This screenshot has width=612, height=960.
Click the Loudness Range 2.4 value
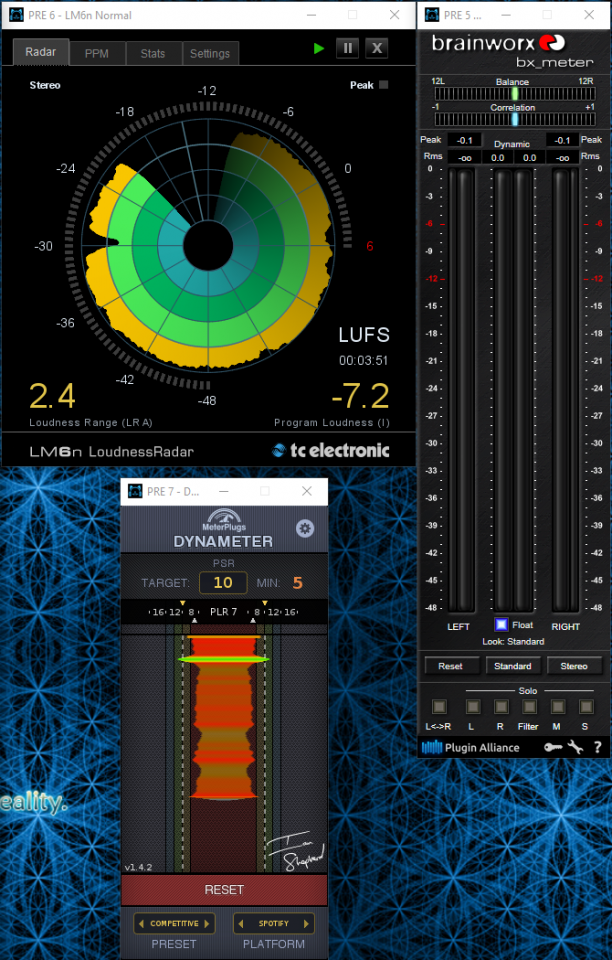[52, 396]
